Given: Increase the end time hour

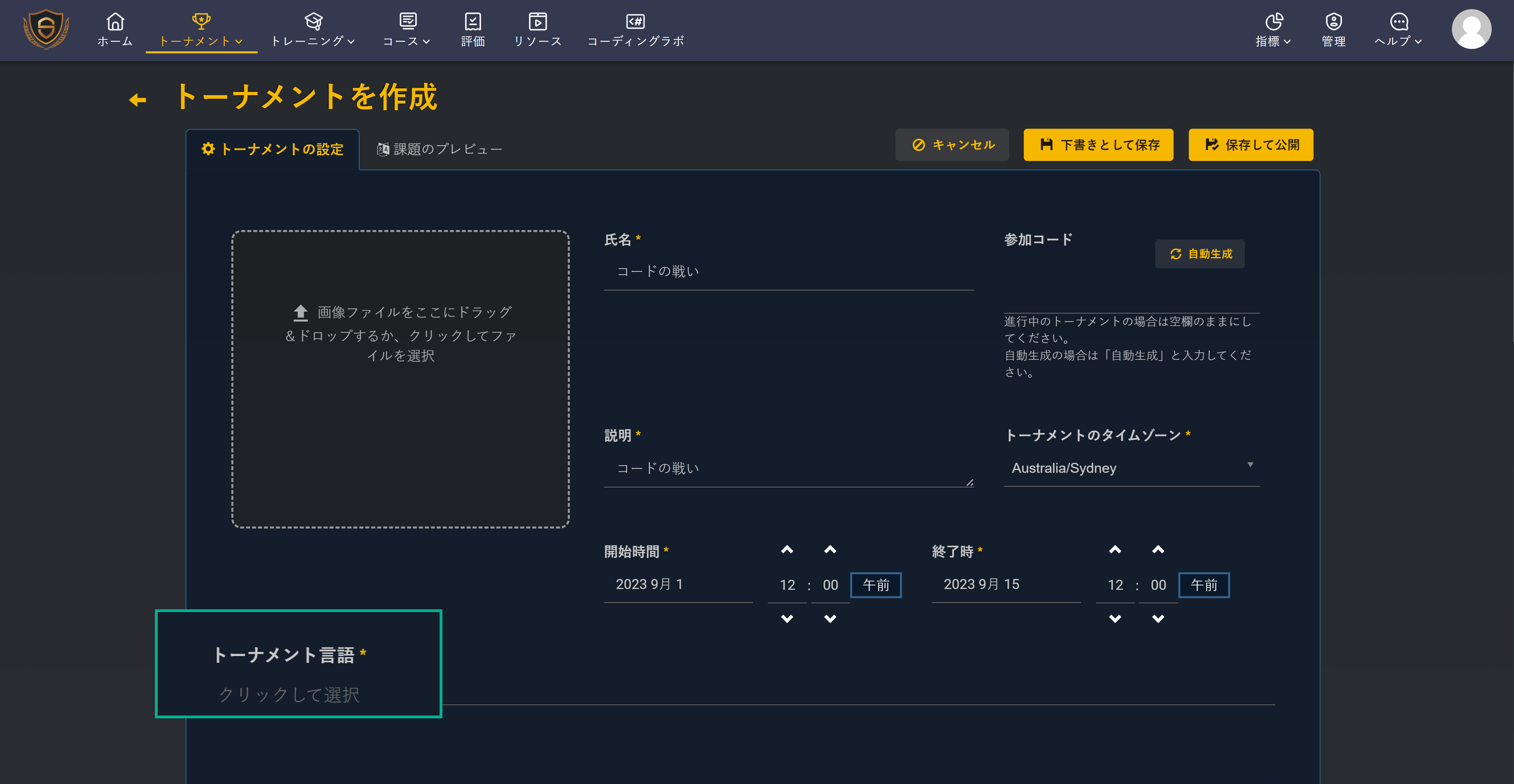Looking at the screenshot, I should [1115, 550].
